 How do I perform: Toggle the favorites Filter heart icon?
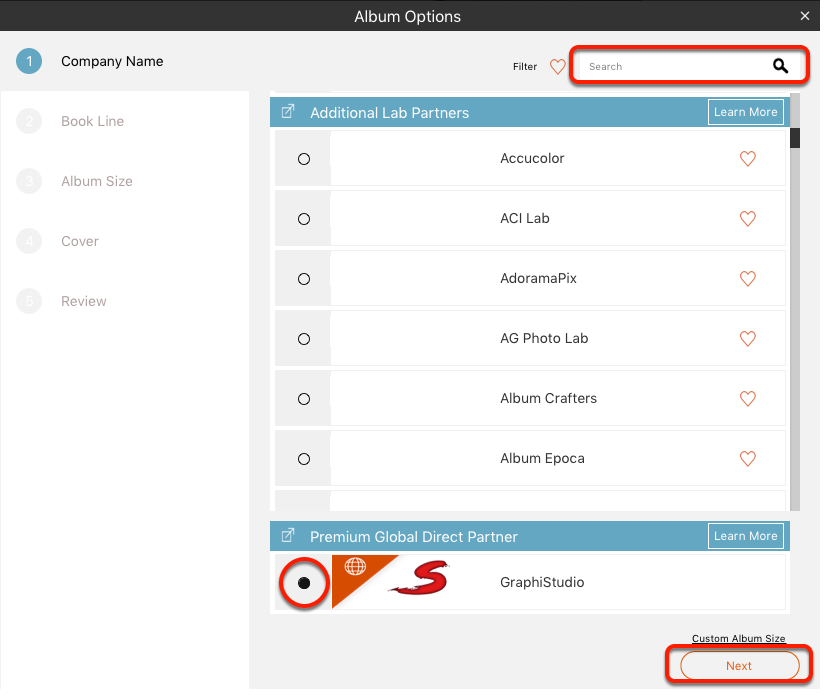(x=558, y=67)
